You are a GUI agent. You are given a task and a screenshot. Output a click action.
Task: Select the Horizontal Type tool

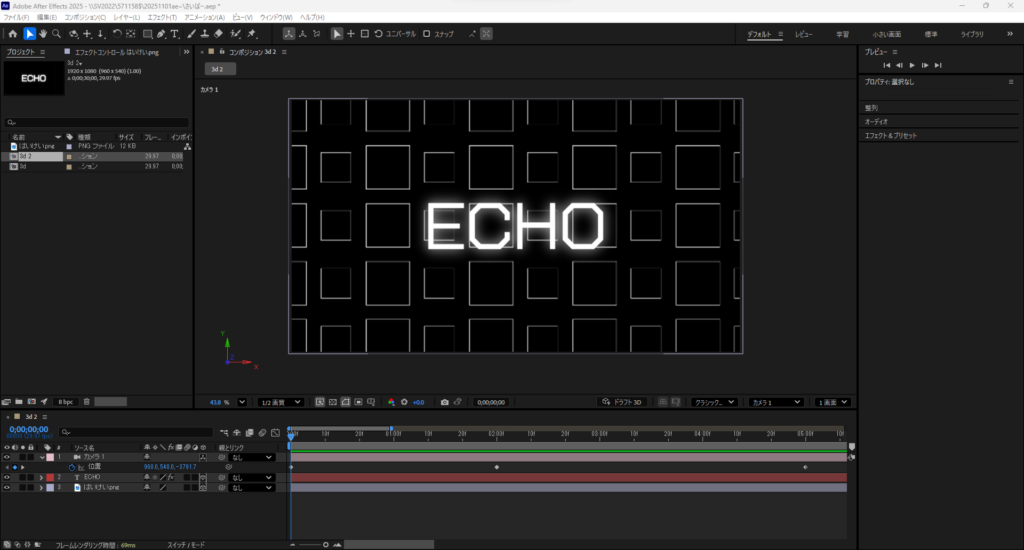(x=175, y=34)
